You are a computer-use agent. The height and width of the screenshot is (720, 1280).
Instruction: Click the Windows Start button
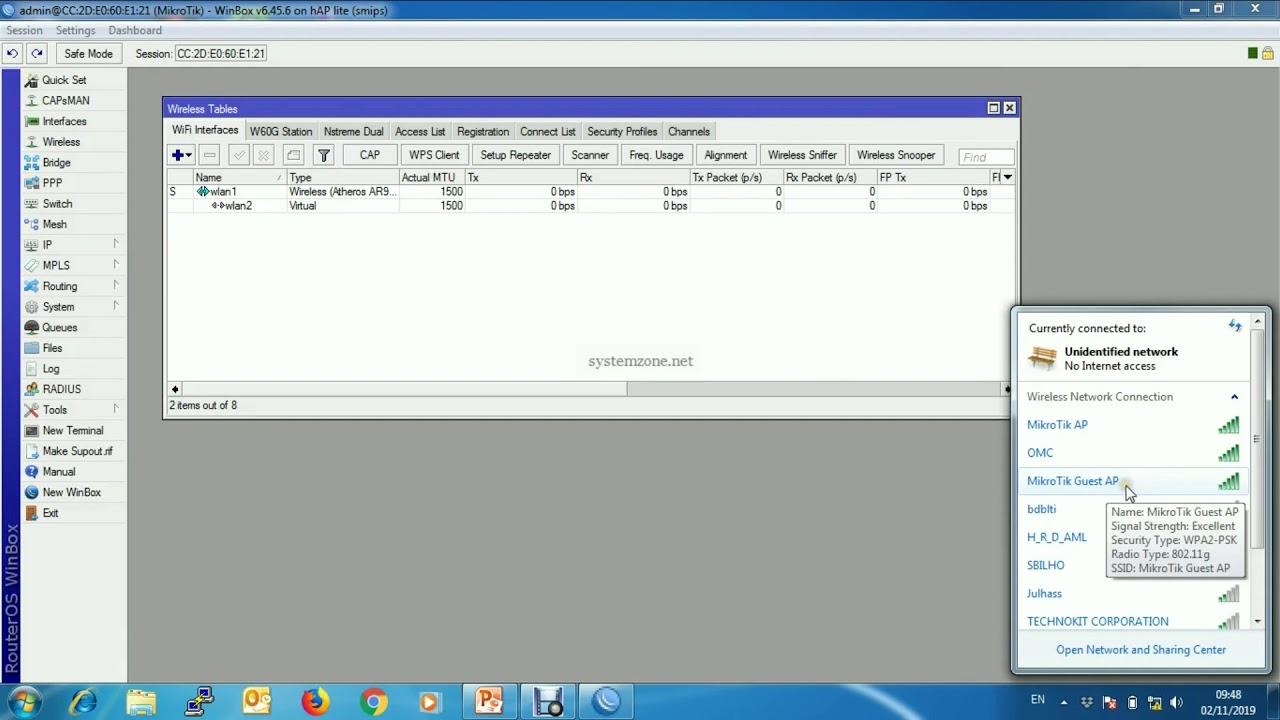point(24,701)
